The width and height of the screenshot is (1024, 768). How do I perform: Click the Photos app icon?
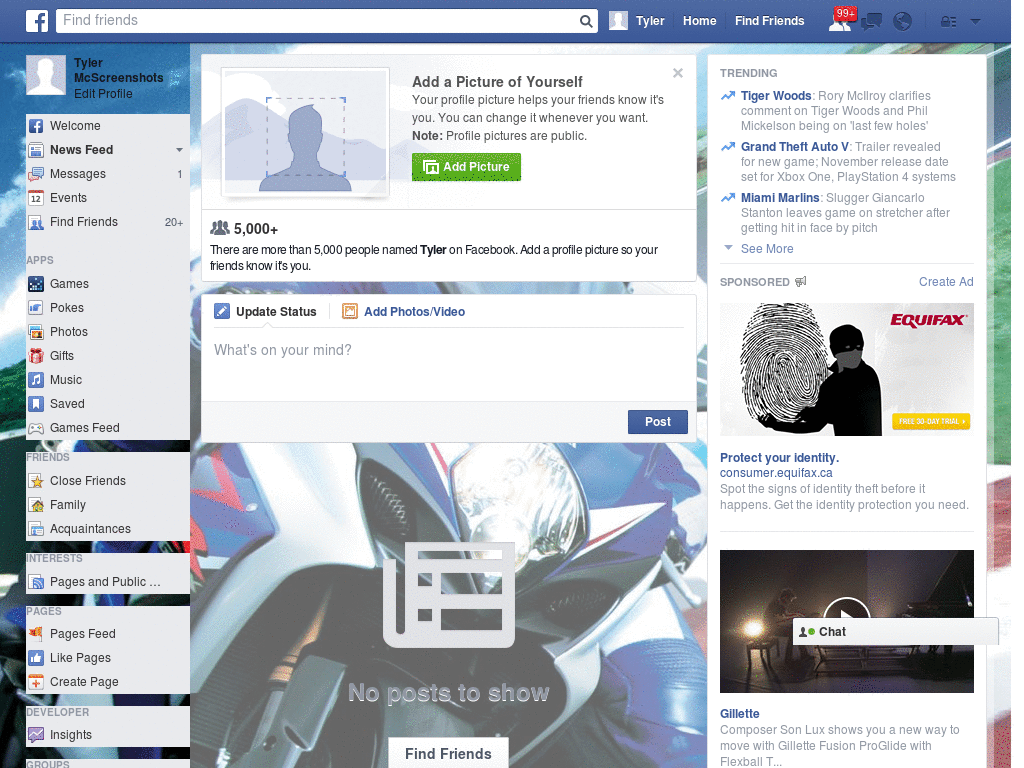pyautogui.click(x=36, y=332)
